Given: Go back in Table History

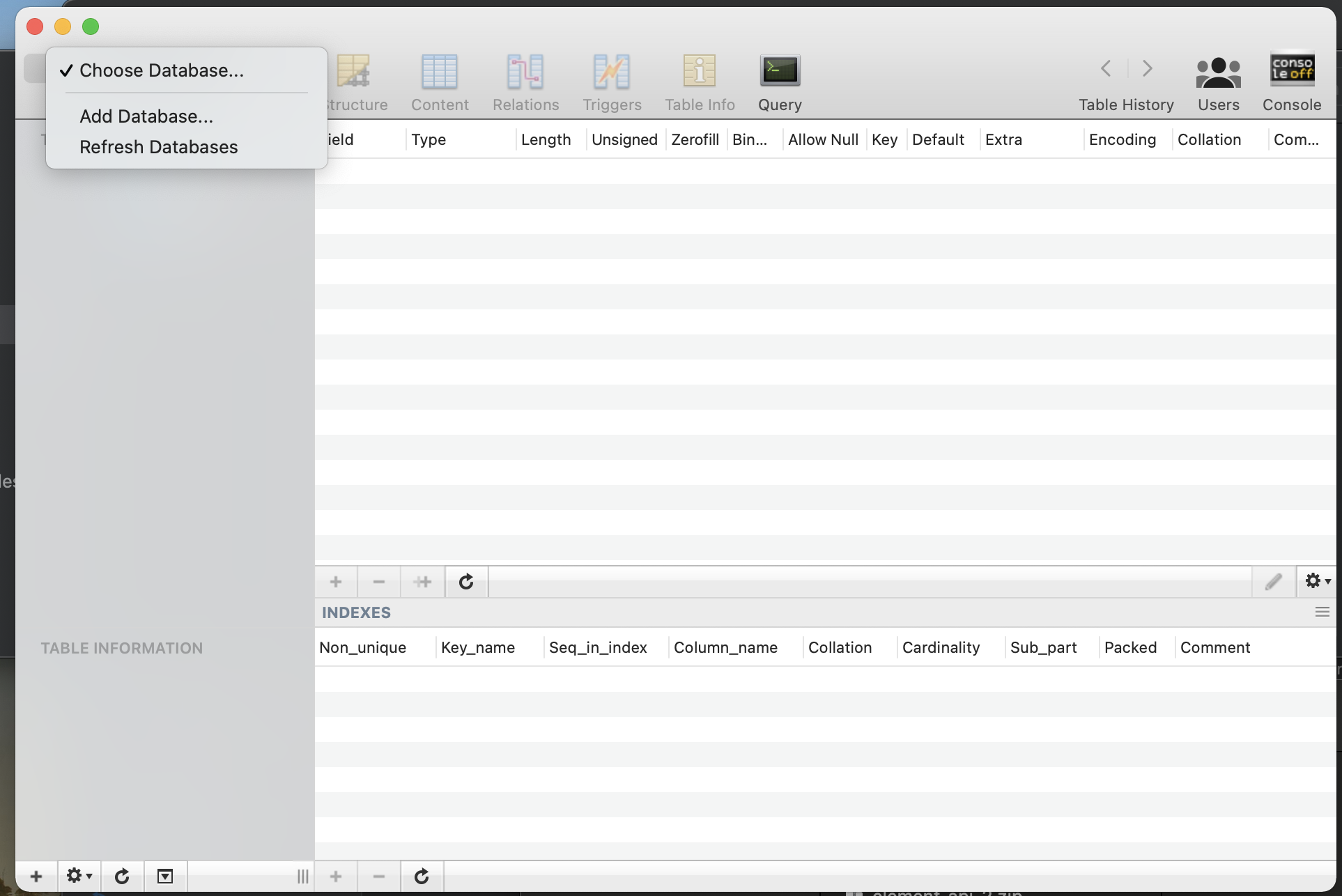Looking at the screenshot, I should point(1105,69).
